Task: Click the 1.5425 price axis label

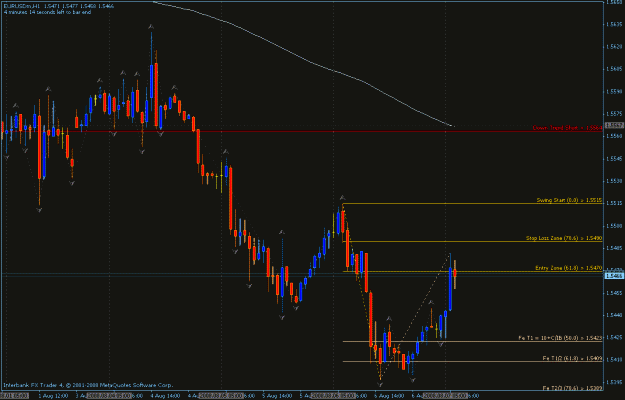Action: 614,337
